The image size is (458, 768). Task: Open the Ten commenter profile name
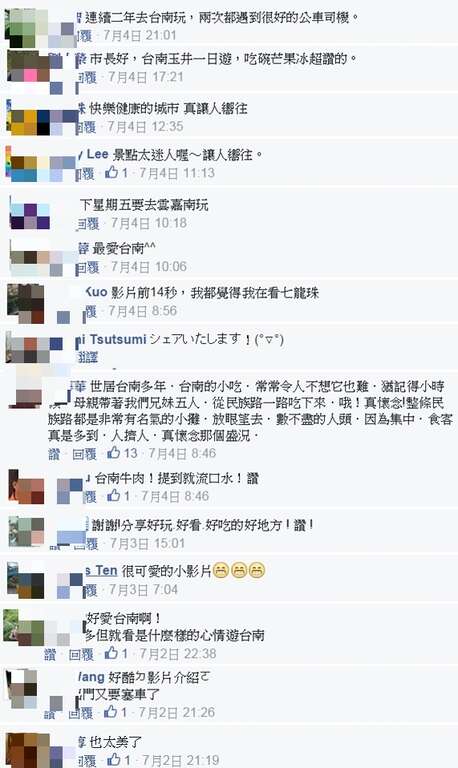pyautogui.click(x=101, y=571)
